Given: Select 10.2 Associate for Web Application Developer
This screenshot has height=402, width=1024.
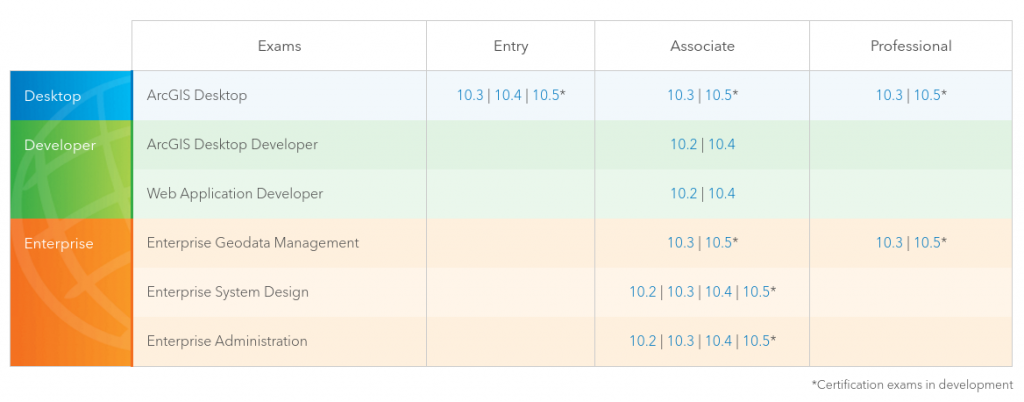Looking at the screenshot, I should 683,194.
